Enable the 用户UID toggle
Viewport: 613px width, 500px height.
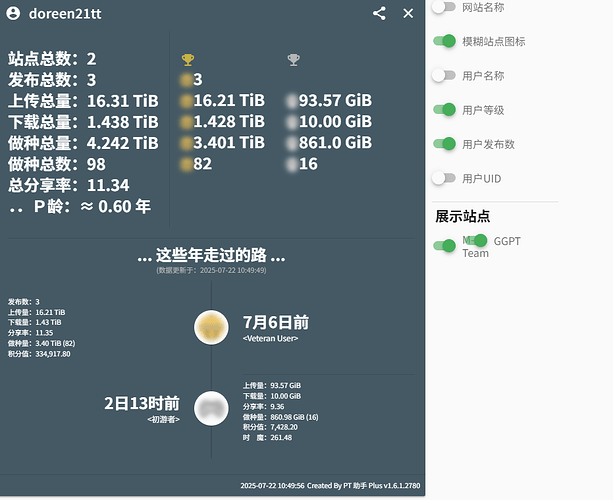point(444,178)
